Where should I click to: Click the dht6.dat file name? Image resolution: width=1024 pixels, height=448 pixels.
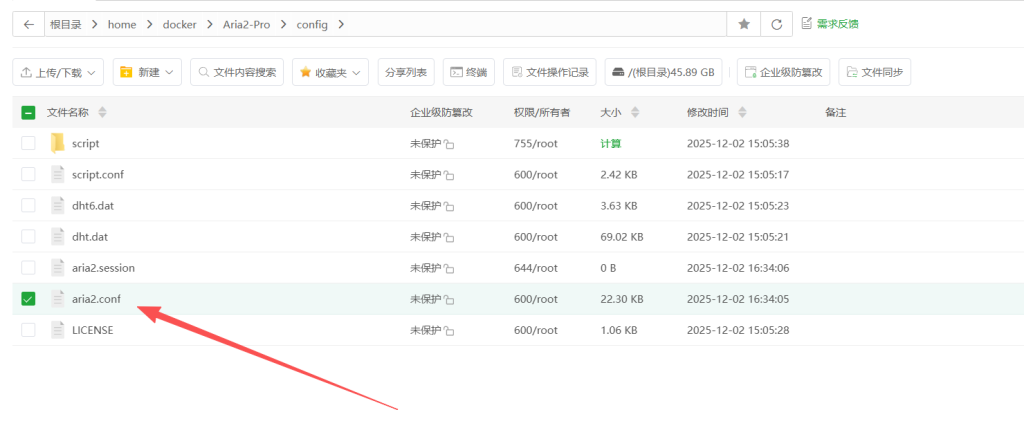pos(93,206)
